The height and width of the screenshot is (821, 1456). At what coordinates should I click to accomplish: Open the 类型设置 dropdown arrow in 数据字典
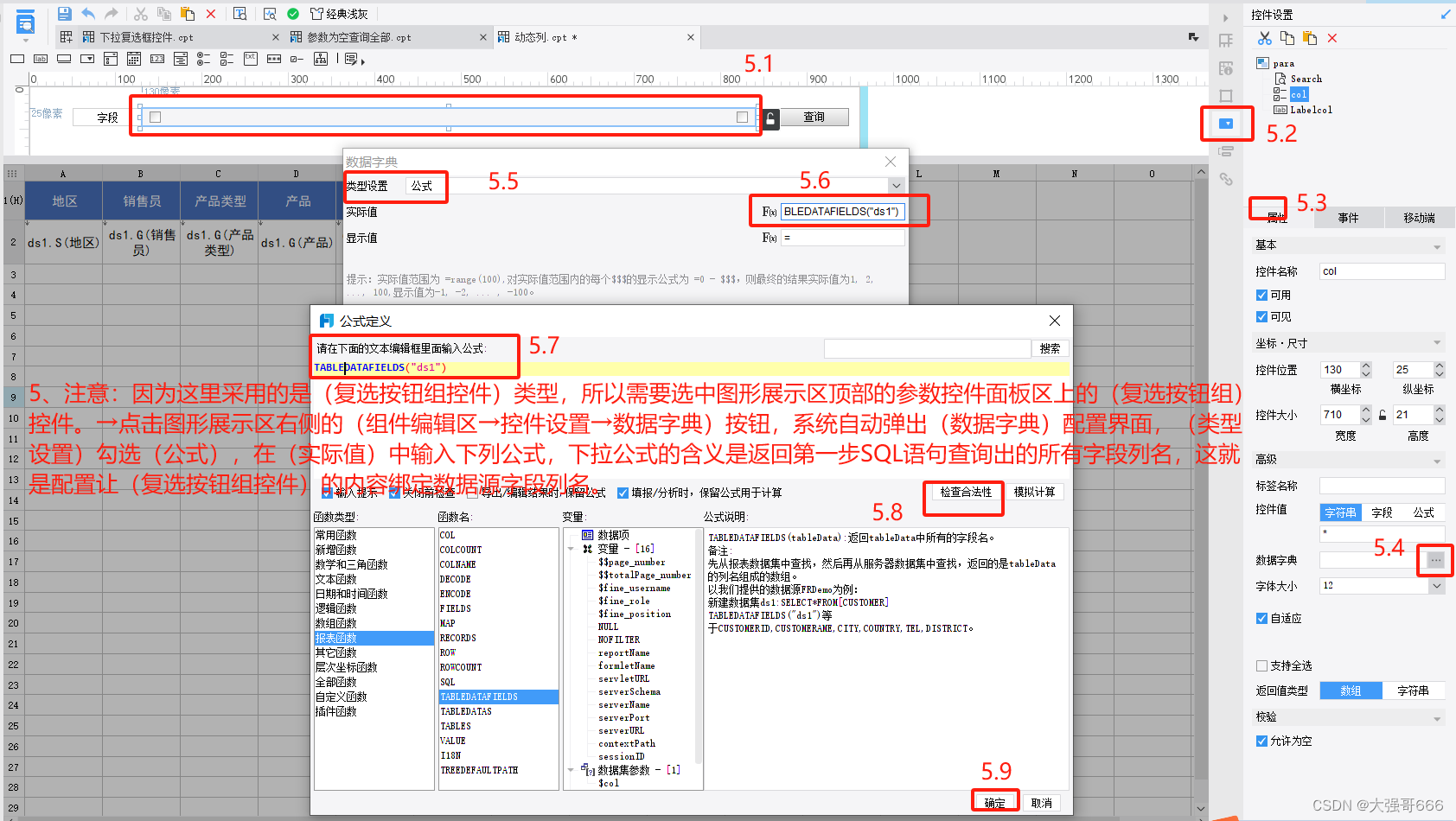pos(897,186)
